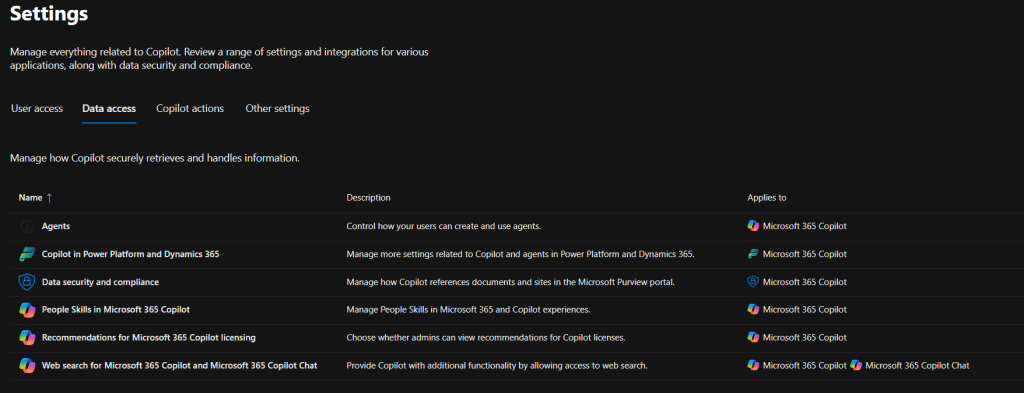This screenshot has width=1024, height=393.
Task: Open People Skills in Microsoft 365 Copilot
Action: (116, 309)
